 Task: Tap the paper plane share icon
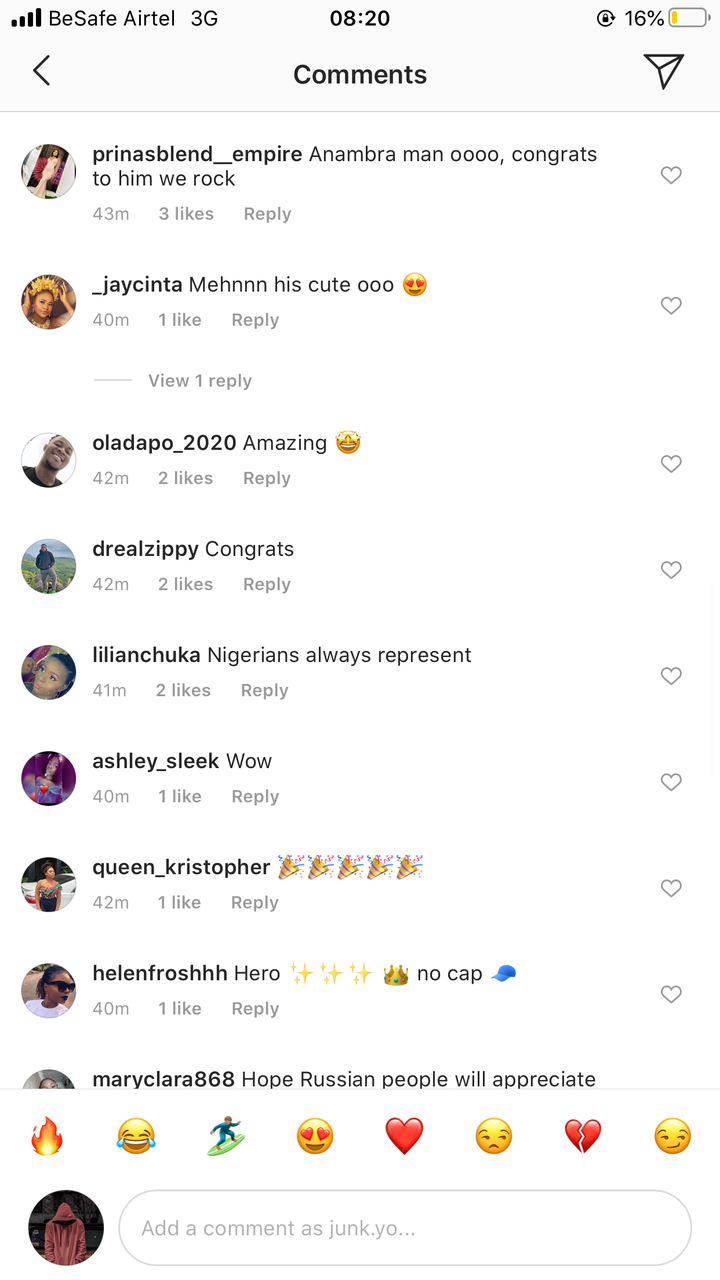[663, 72]
